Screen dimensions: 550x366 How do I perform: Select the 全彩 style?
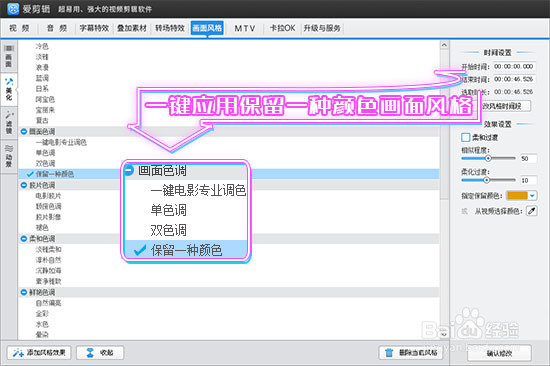[x=42, y=313]
